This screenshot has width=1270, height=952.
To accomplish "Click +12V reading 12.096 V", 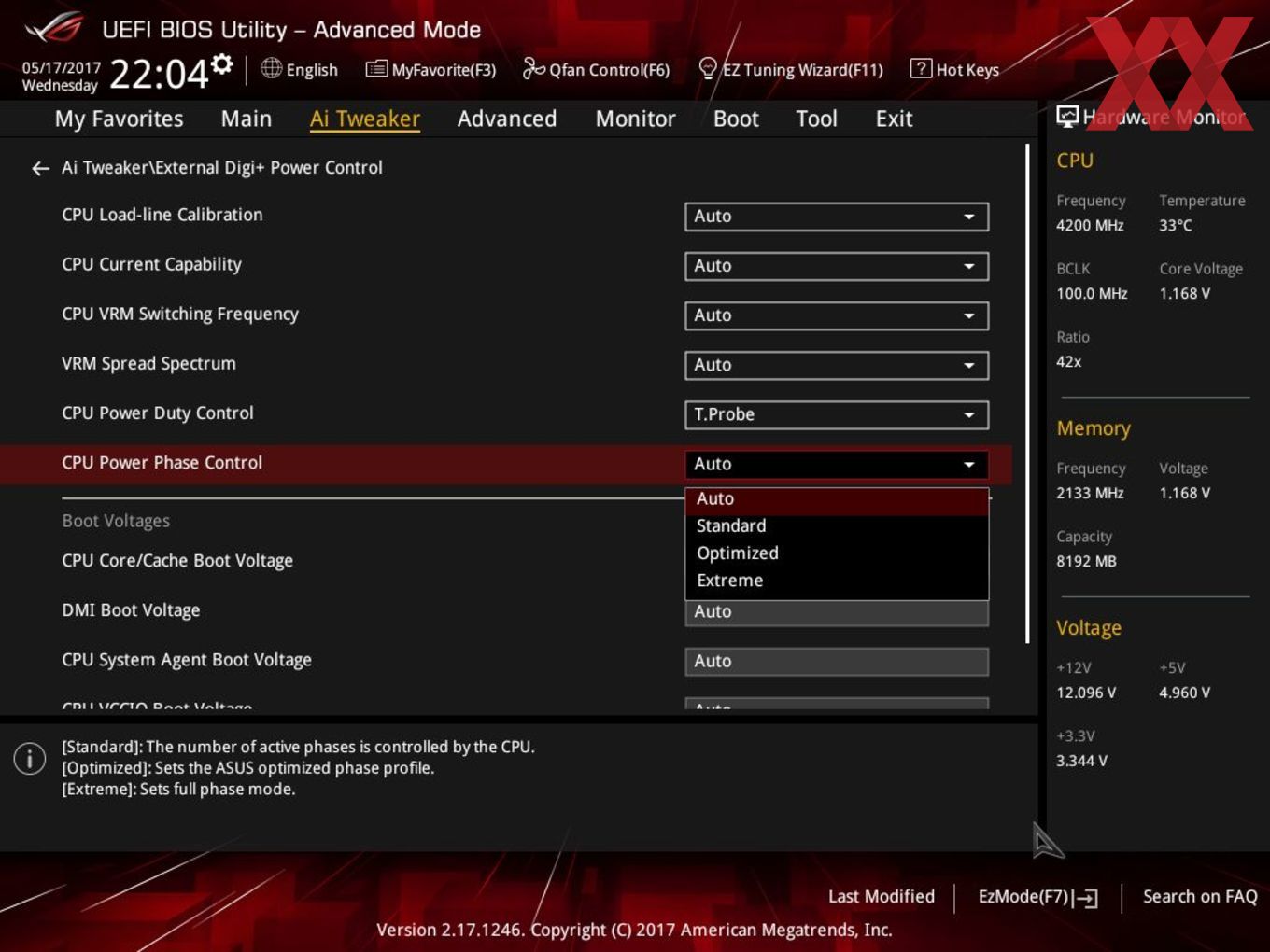I will pyautogui.click(x=1086, y=693).
